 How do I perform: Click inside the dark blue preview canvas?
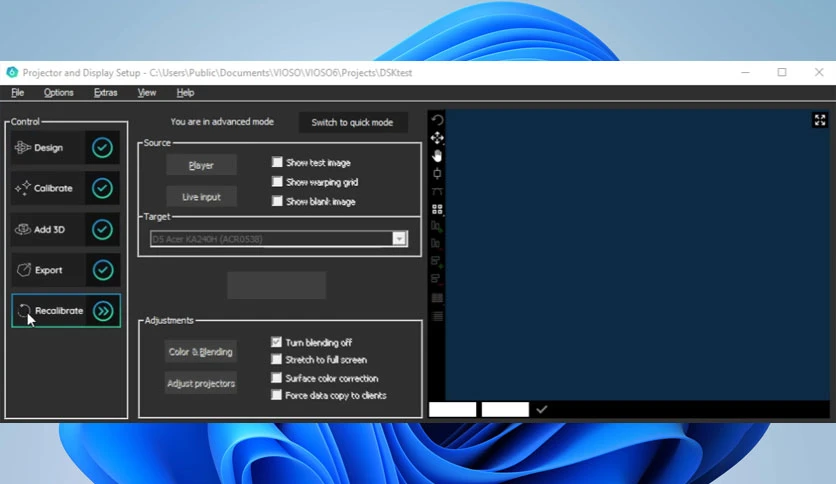click(x=637, y=255)
